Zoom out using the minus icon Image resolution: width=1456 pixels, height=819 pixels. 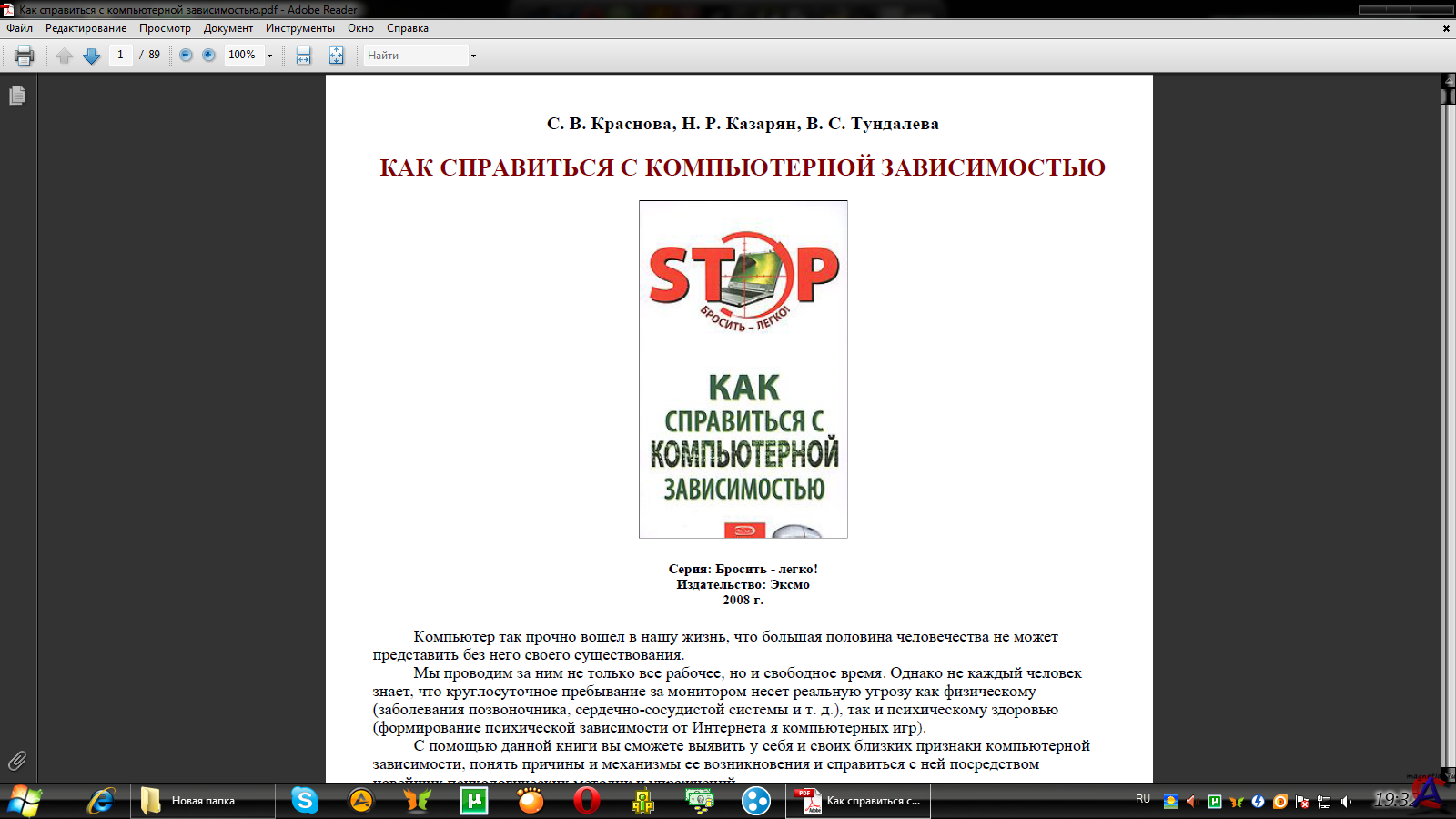(x=186, y=56)
